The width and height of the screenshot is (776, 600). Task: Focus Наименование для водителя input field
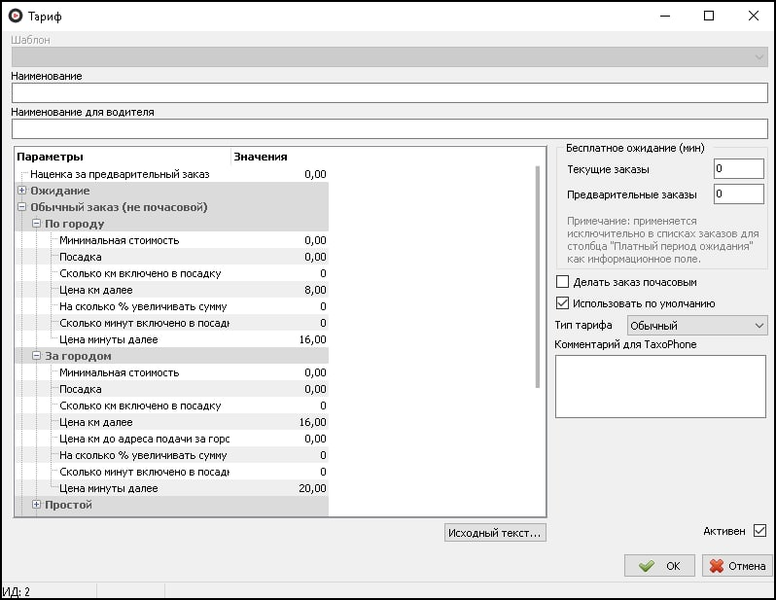click(x=389, y=129)
